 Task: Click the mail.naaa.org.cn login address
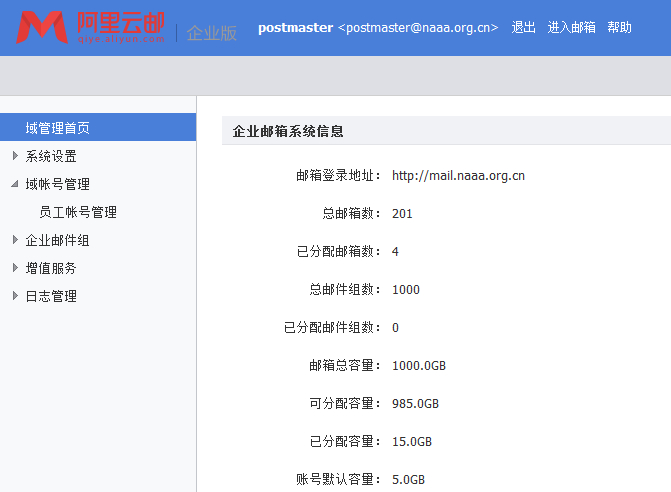458,176
